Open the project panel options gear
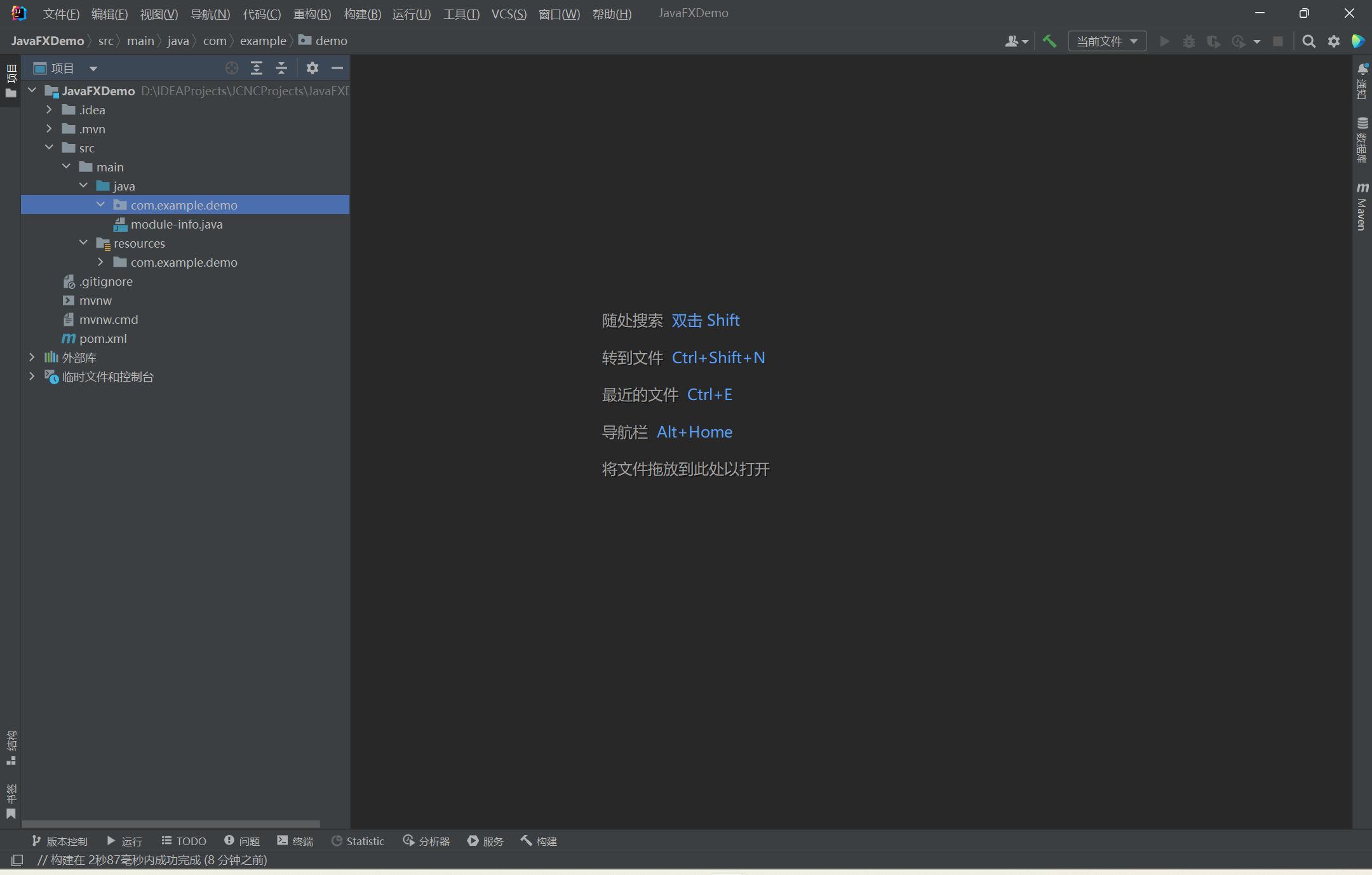Screen dimensions: 1372x875 [312, 68]
